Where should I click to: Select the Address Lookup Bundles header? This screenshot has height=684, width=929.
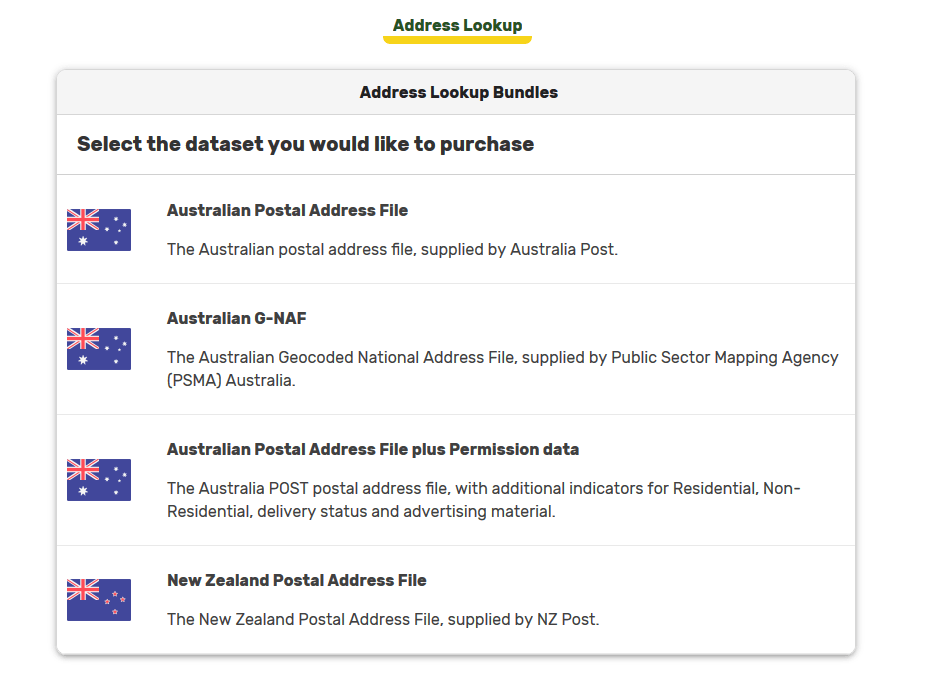(459, 92)
